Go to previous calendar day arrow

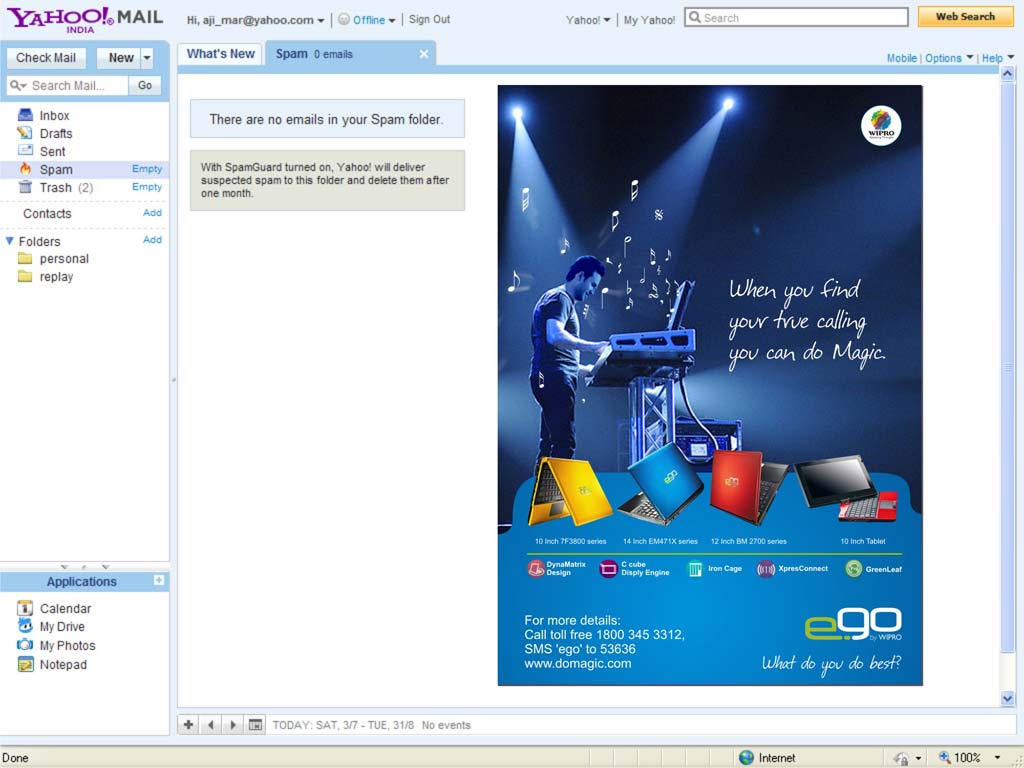click(210, 724)
